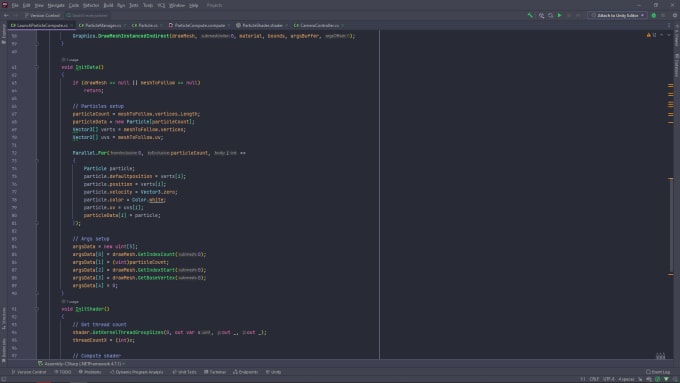Open TODO tool window

coord(63,372)
